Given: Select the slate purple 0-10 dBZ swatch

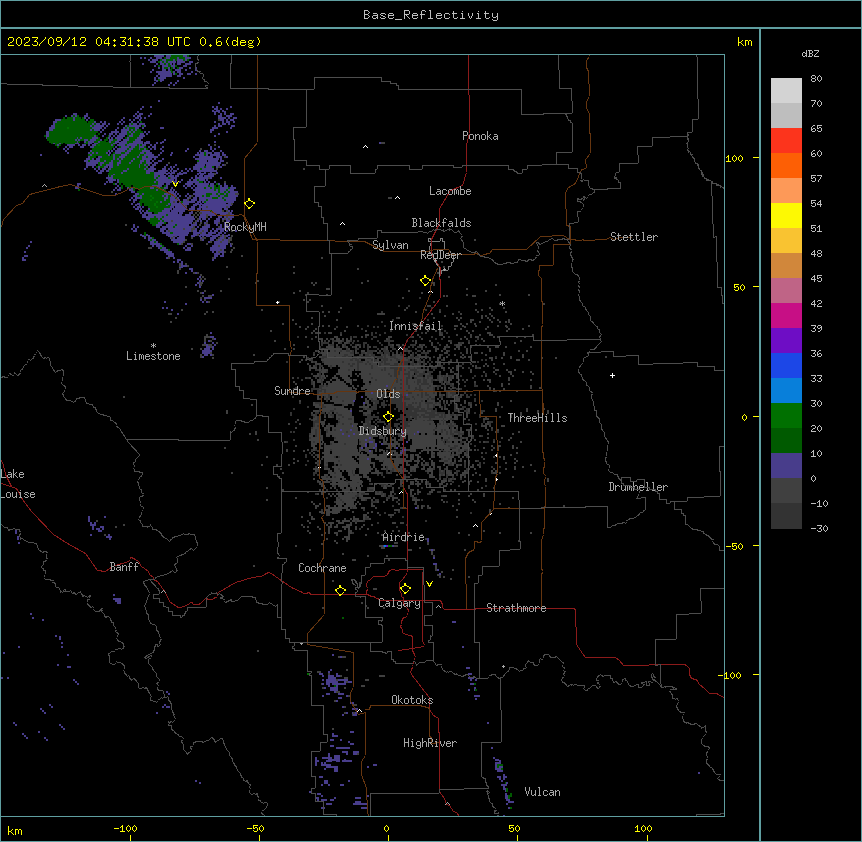Looking at the screenshot, I should 786,466.
